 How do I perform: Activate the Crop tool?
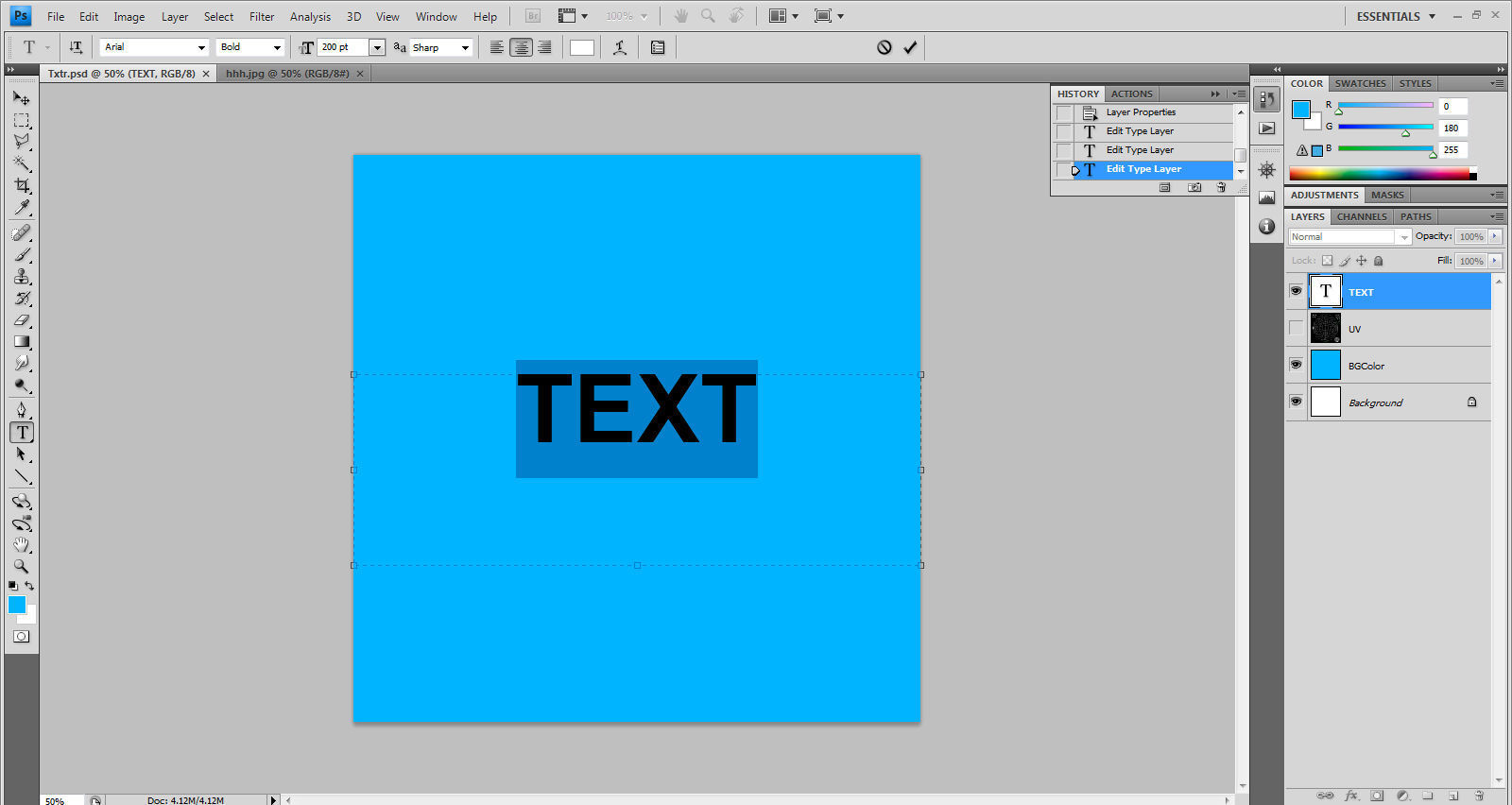(x=22, y=185)
